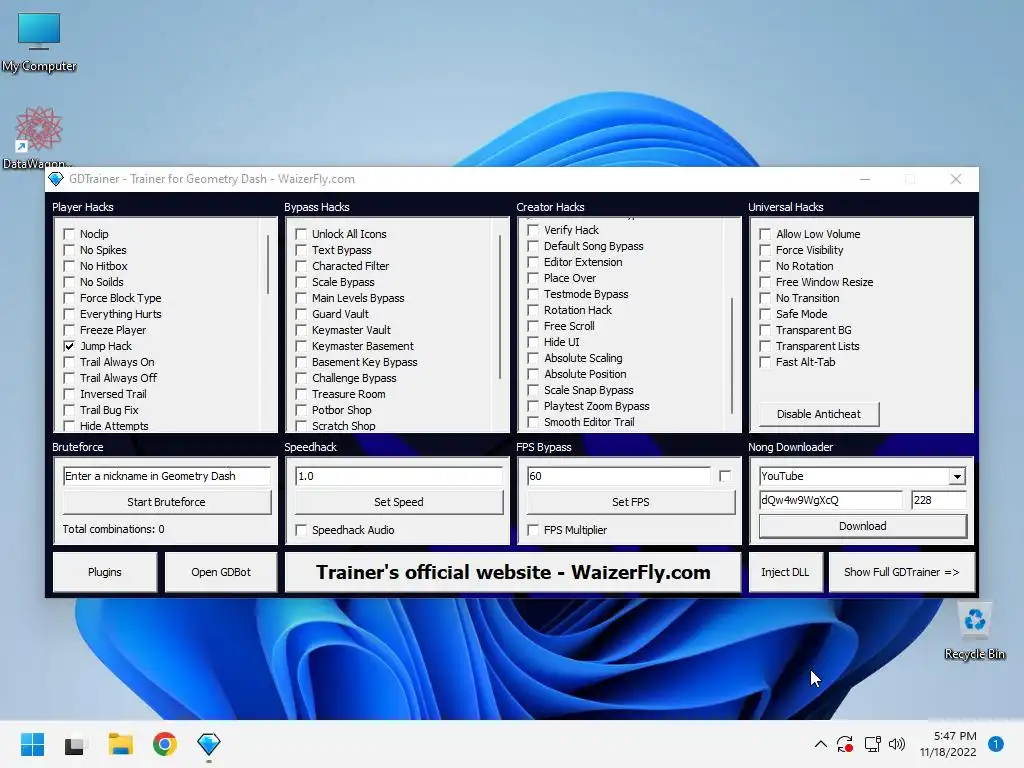Click the Bypass Hacks list scrollbar
The height and width of the screenshot is (768, 1024).
coord(500,307)
